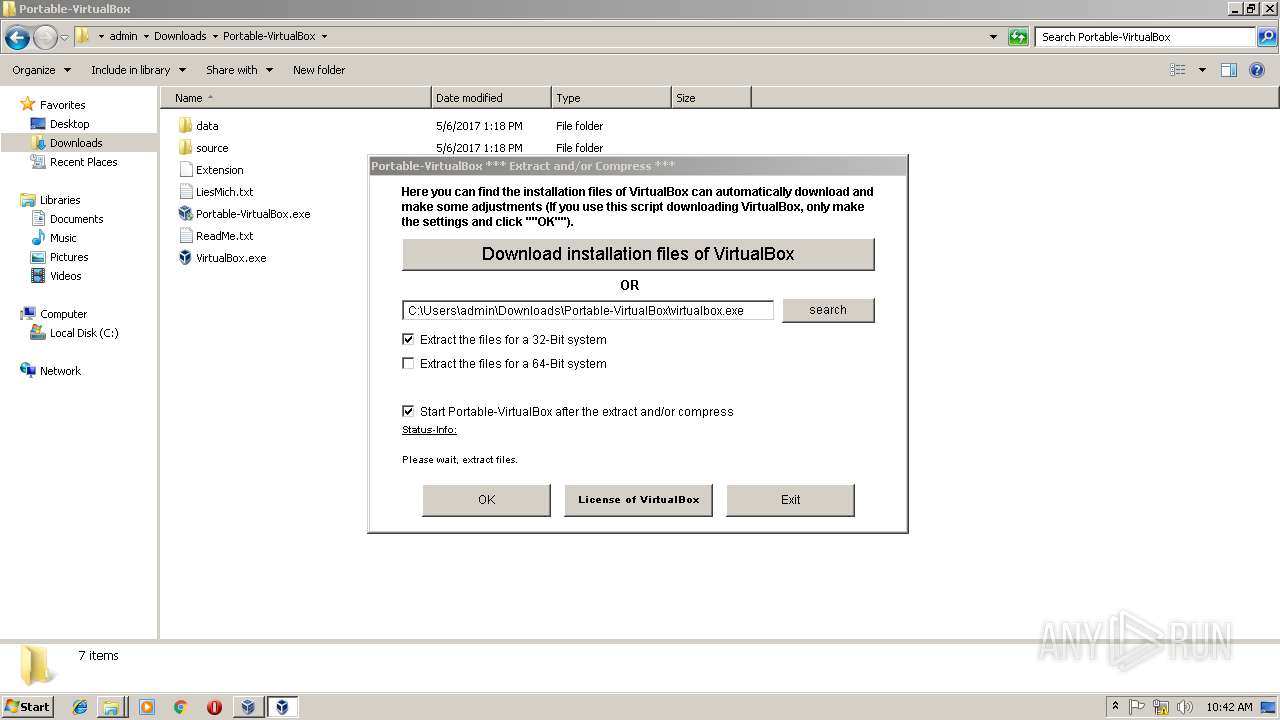Sort by Size column header
The height and width of the screenshot is (720, 1280).
(x=711, y=98)
